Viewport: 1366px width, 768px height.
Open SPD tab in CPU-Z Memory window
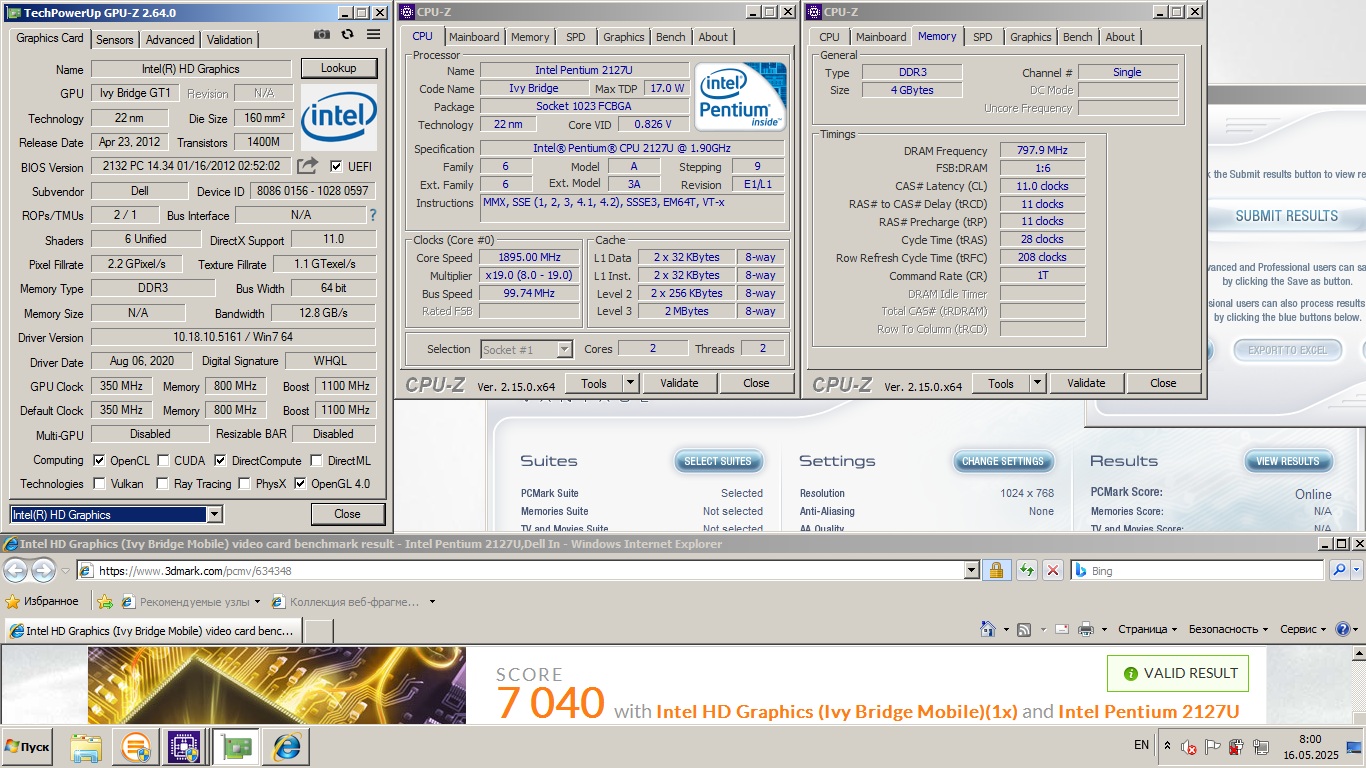pos(983,37)
